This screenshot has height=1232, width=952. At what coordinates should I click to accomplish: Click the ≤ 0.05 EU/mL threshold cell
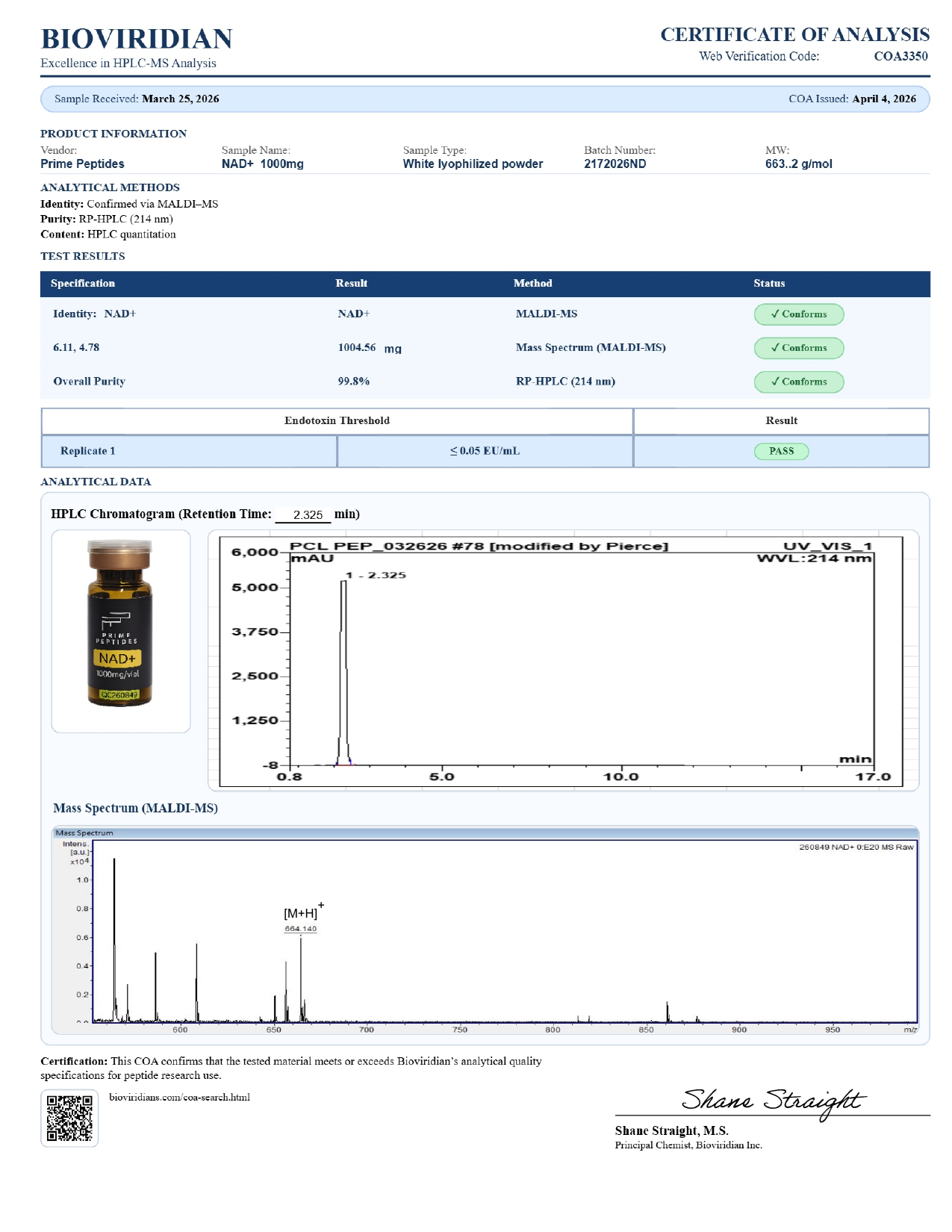pyautogui.click(x=485, y=451)
